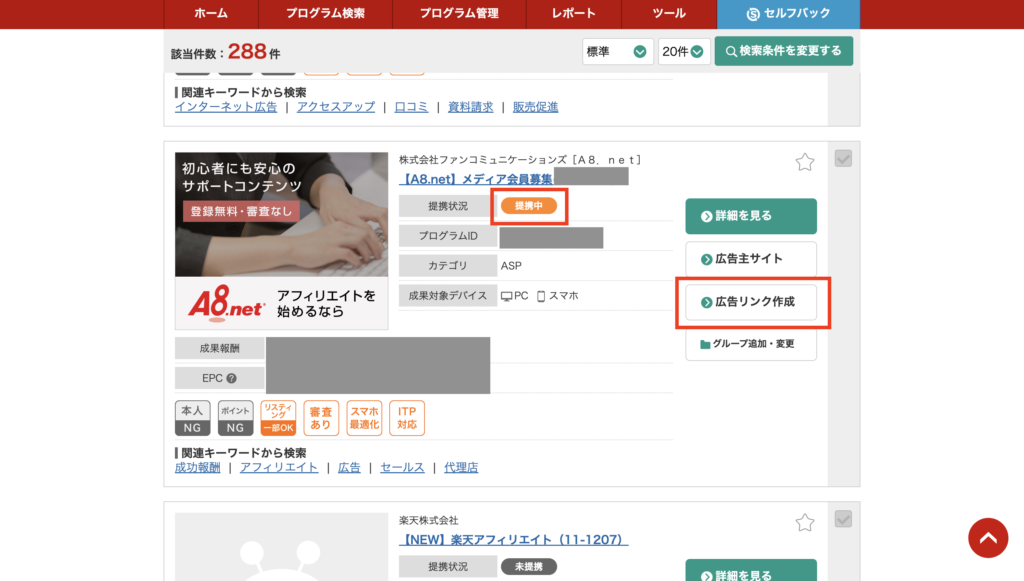Select the ASP category text
This screenshot has height=581, width=1024.
click(x=511, y=266)
